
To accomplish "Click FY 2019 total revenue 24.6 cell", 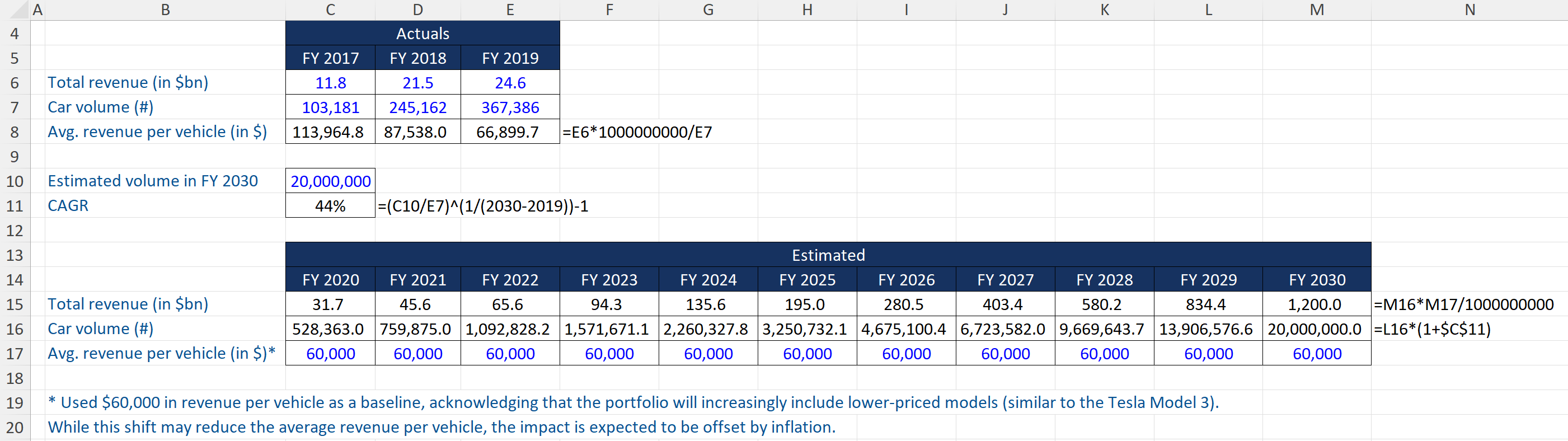I will click(509, 82).
